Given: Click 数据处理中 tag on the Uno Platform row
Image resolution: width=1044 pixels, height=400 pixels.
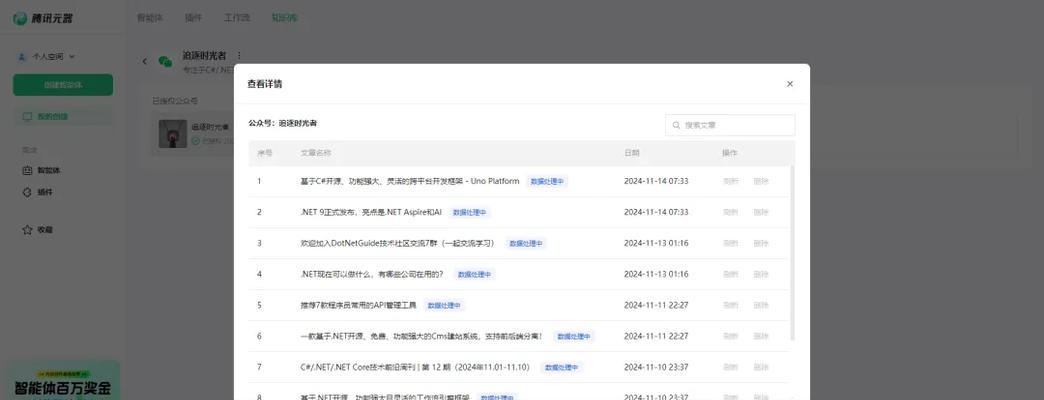Looking at the screenshot, I should tap(547, 181).
